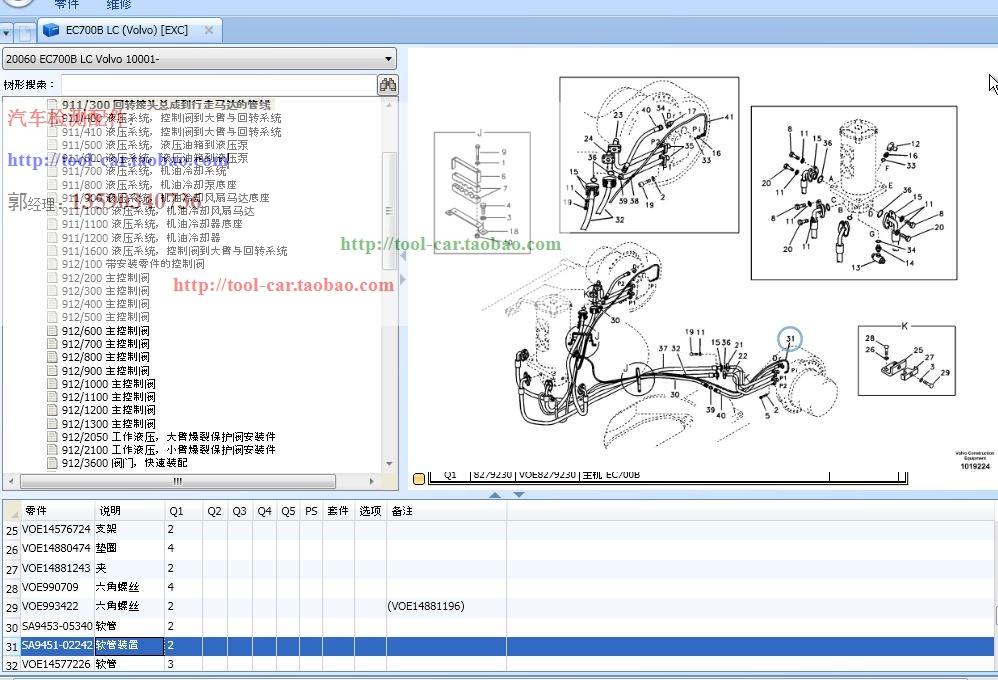Focus the tree search input field
998x680 pixels.
tap(219, 85)
